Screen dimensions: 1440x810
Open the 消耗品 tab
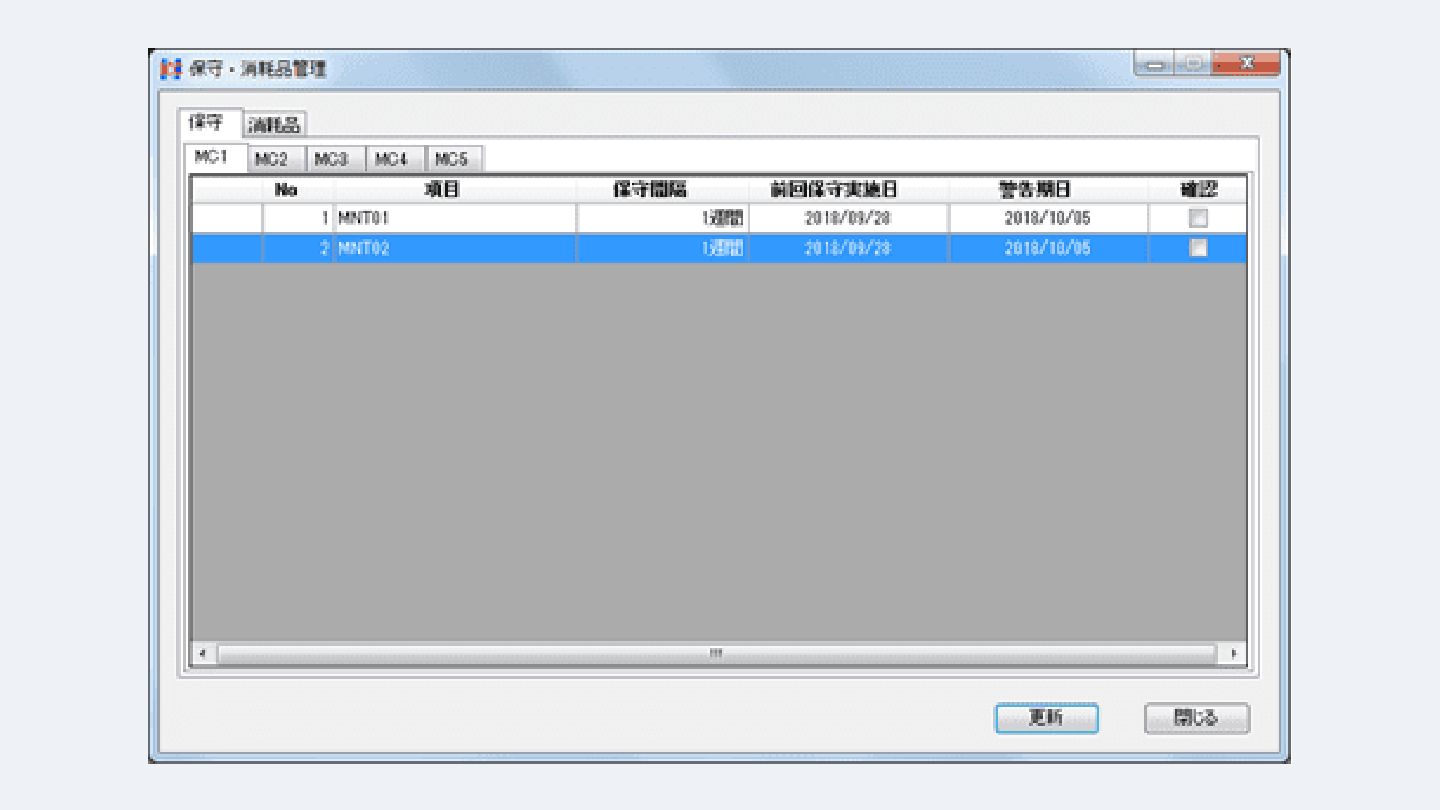[x=275, y=124]
